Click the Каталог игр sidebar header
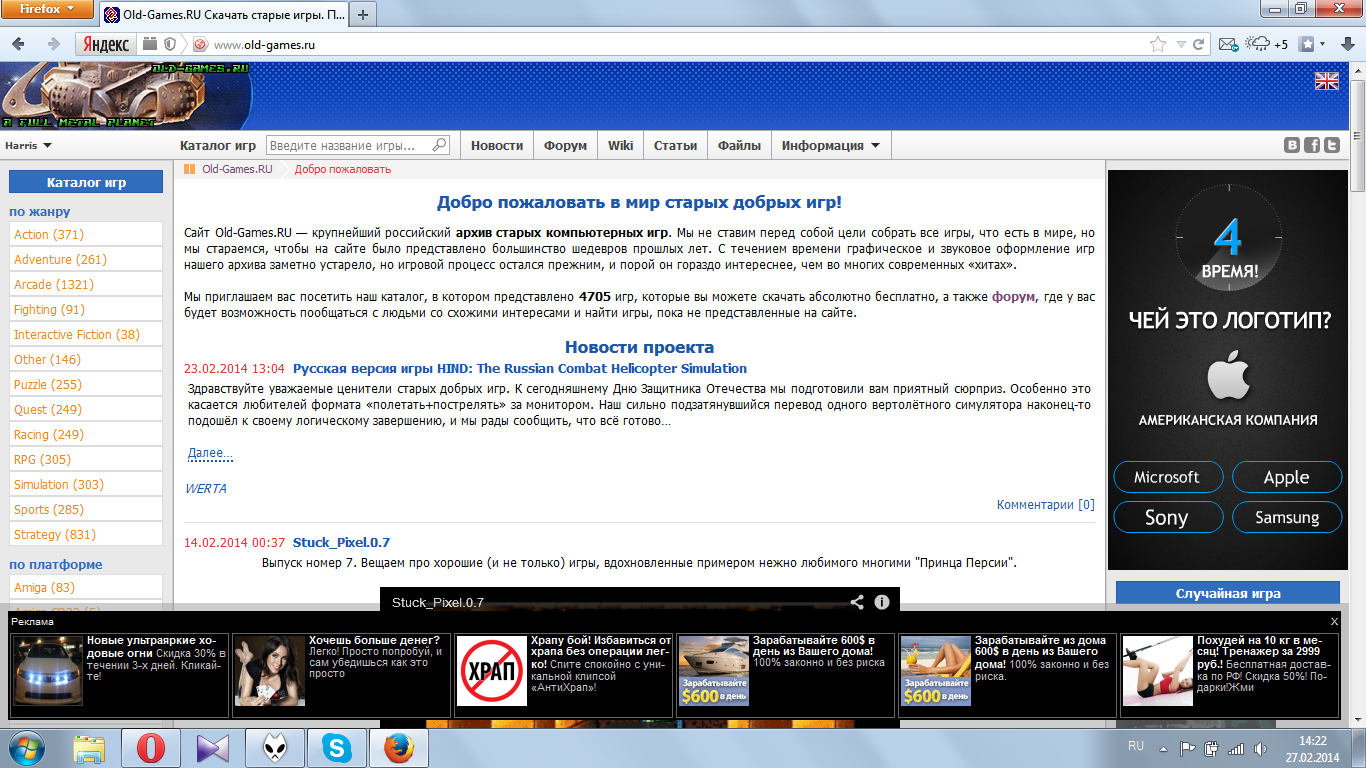This screenshot has width=1366, height=768. pyautogui.click(x=86, y=182)
